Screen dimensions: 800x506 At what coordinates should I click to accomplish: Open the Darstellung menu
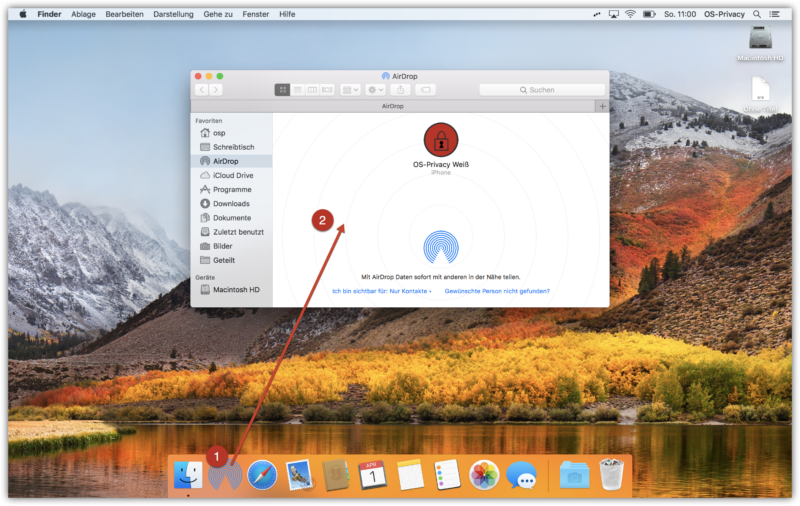pos(173,14)
